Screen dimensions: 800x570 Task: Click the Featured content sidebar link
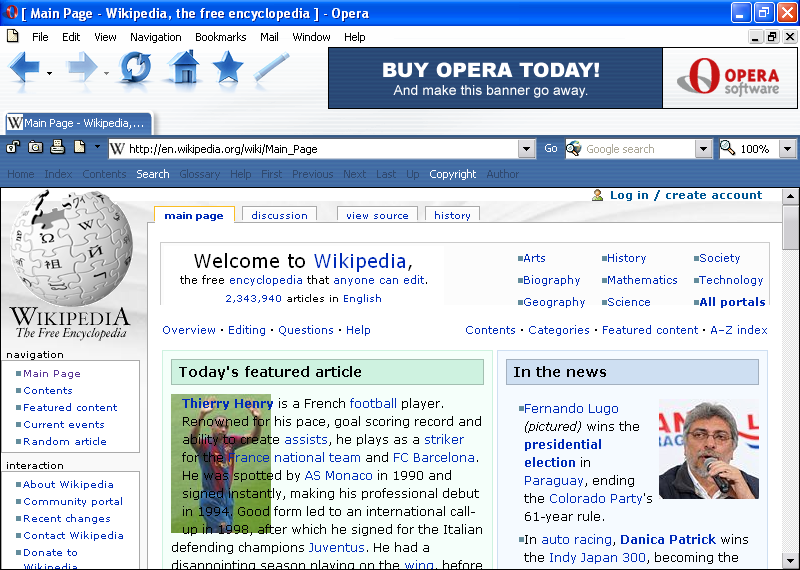coord(70,407)
